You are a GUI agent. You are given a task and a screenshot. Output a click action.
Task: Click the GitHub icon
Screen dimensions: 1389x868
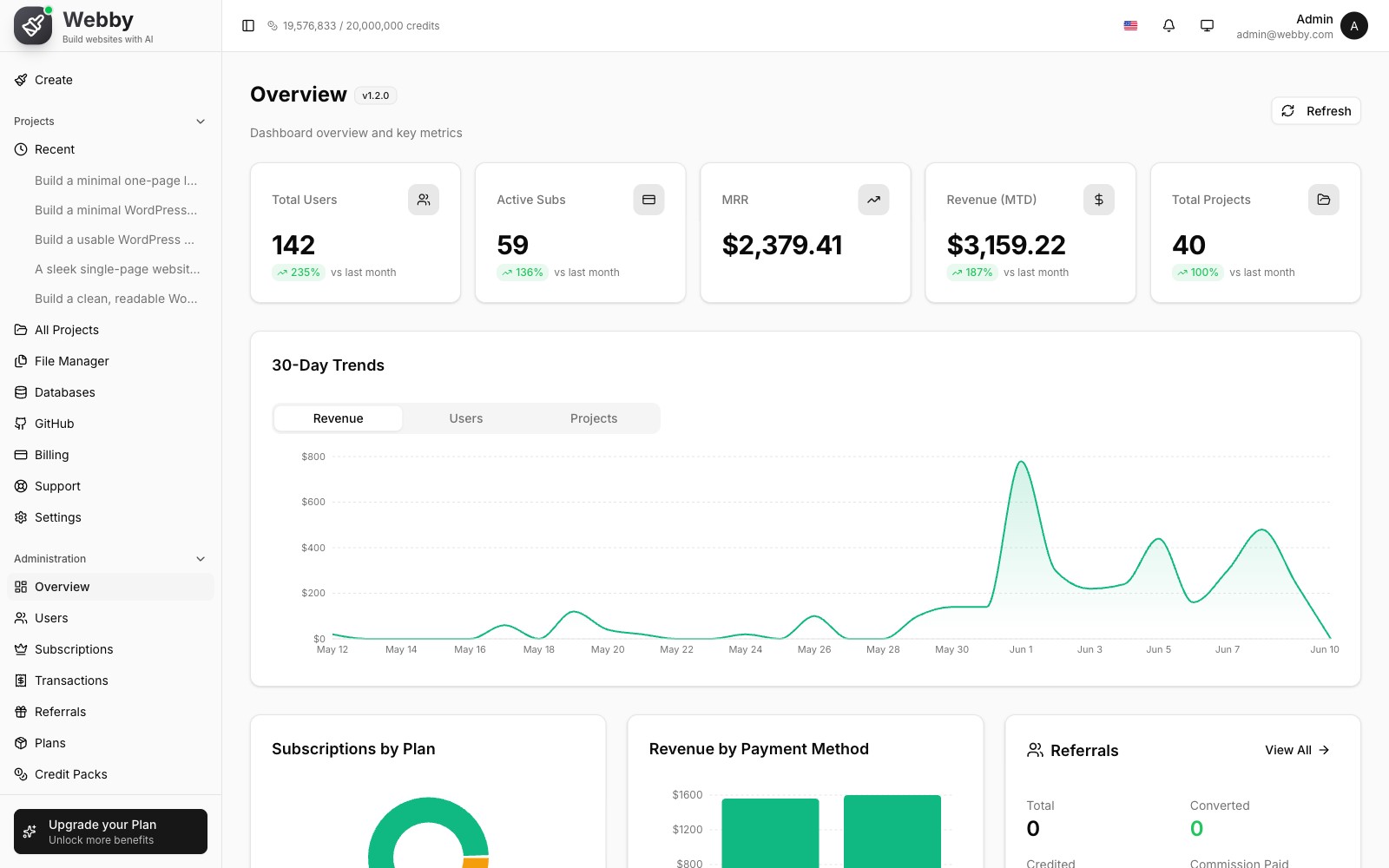tap(21, 424)
